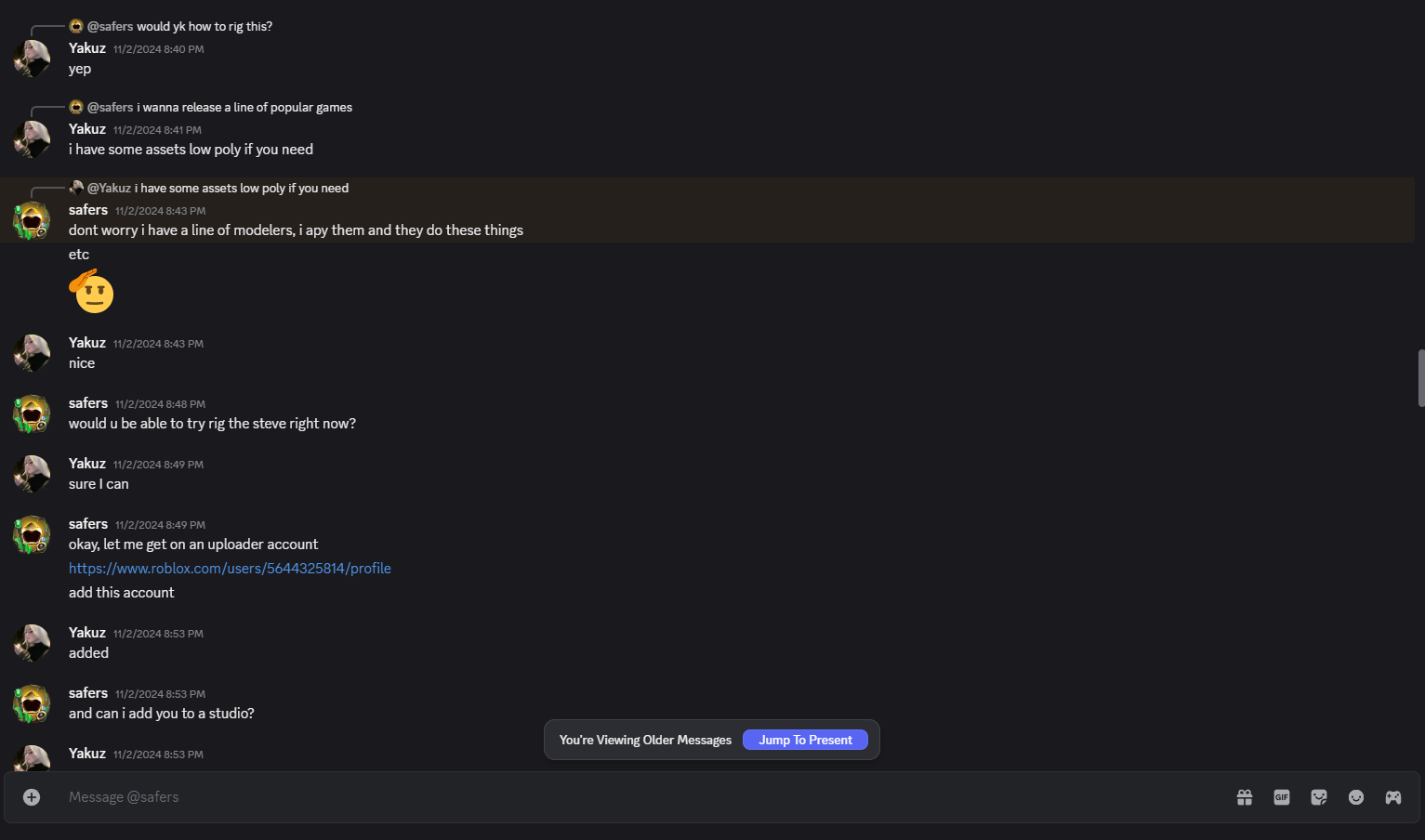
Task: Click the saluting emoji in safers' message
Action: coord(91,292)
